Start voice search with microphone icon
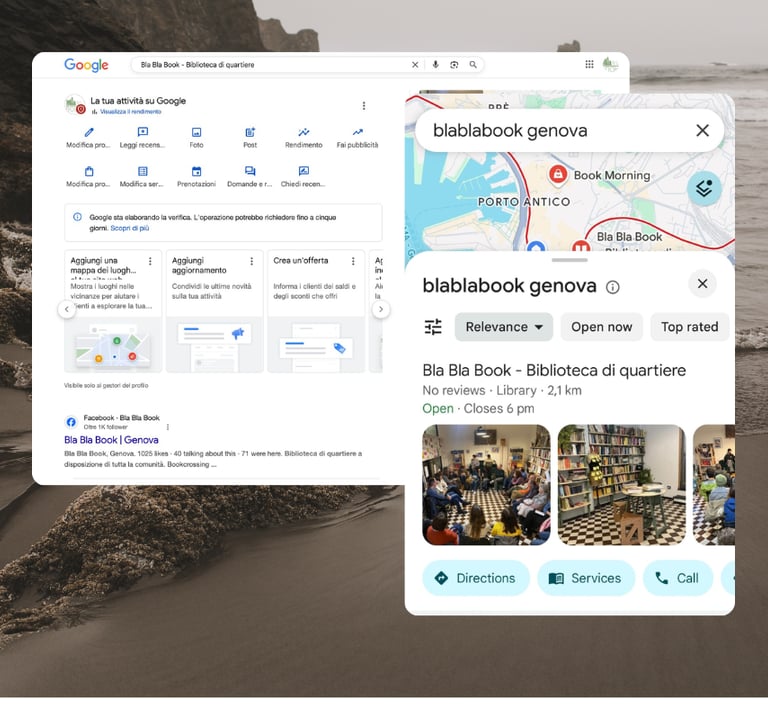Viewport: 768px width, 709px height. click(x=435, y=65)
